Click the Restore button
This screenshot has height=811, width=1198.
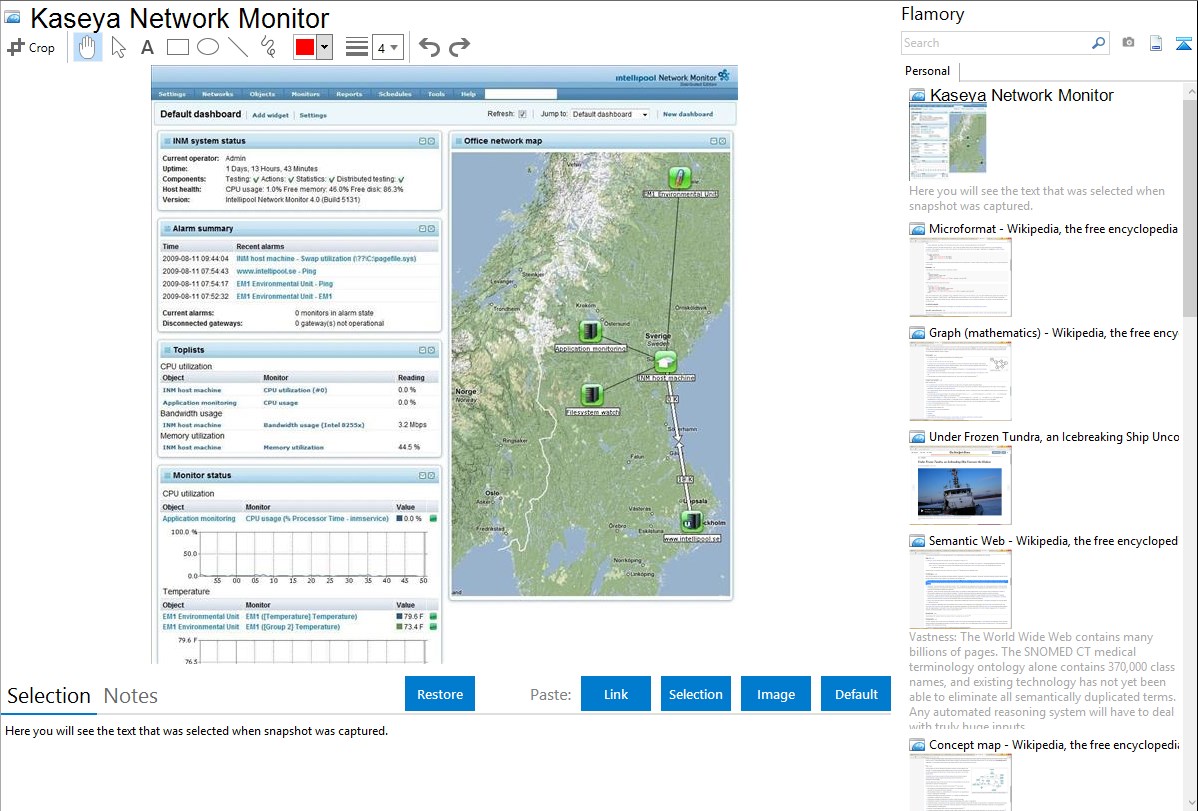coord(440,694)
